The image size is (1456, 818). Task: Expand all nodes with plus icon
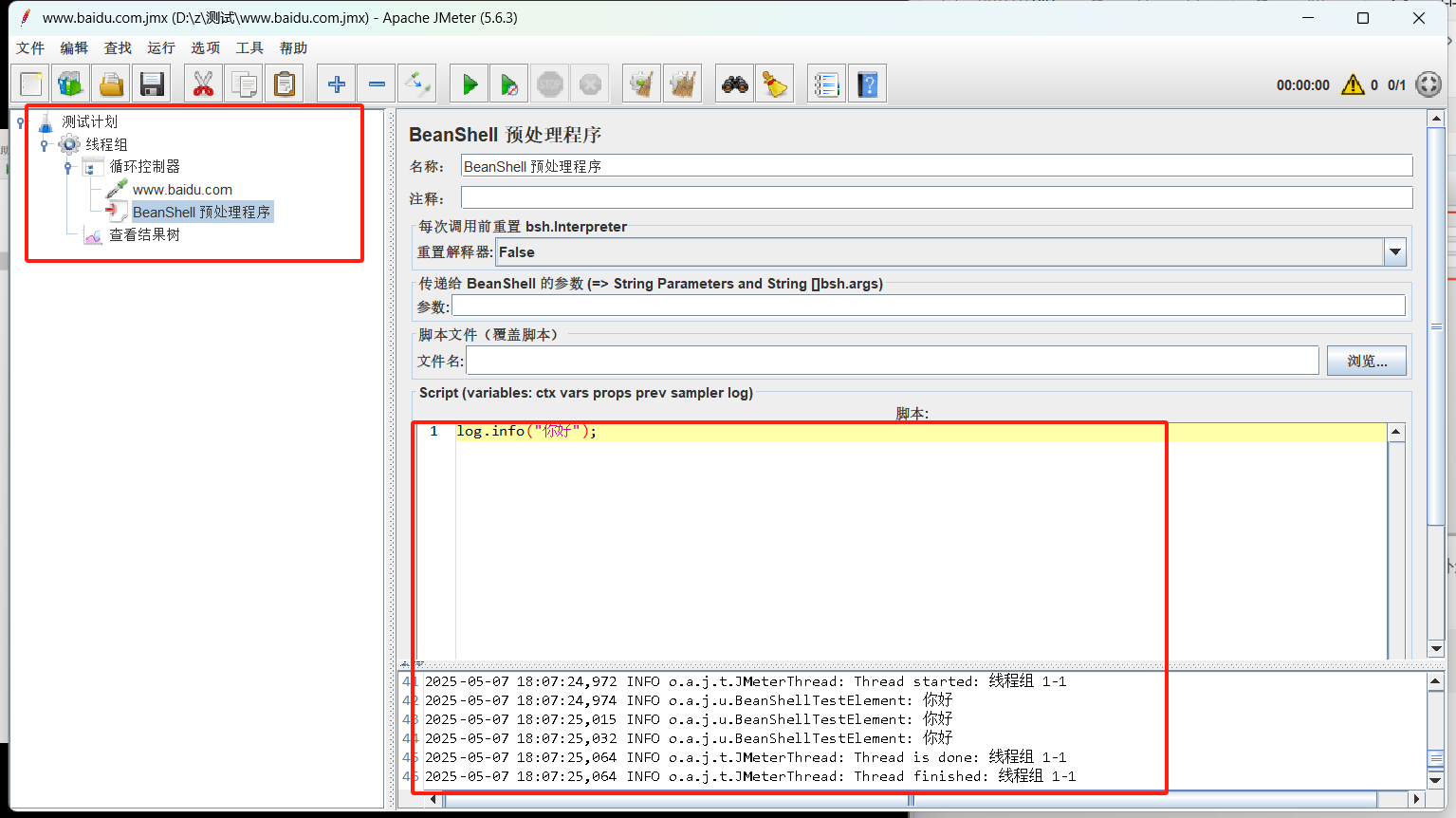click(x=337, y=84)
